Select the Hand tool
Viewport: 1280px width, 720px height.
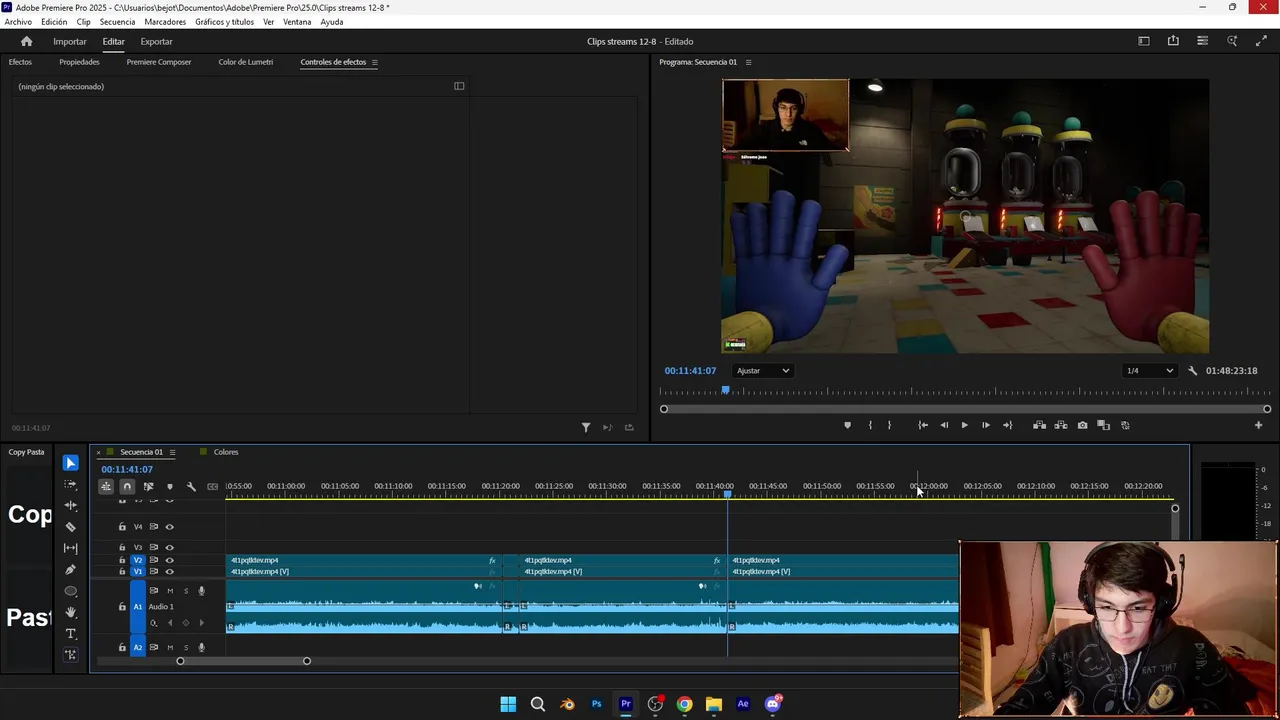click(x=70, y=612)
